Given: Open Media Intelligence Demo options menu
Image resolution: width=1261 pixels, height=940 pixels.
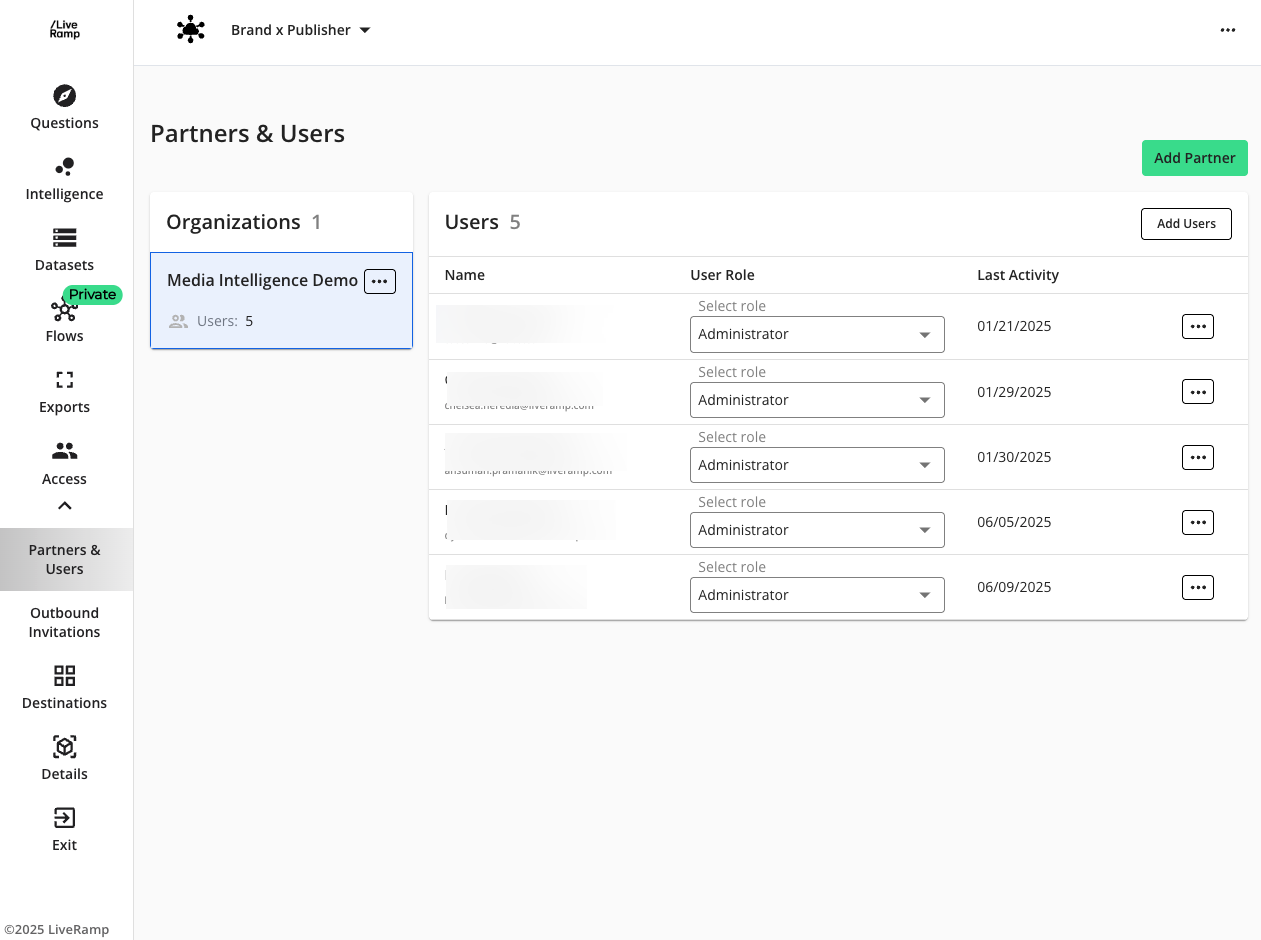Looking at the screenshot, I should click(380, 282).
